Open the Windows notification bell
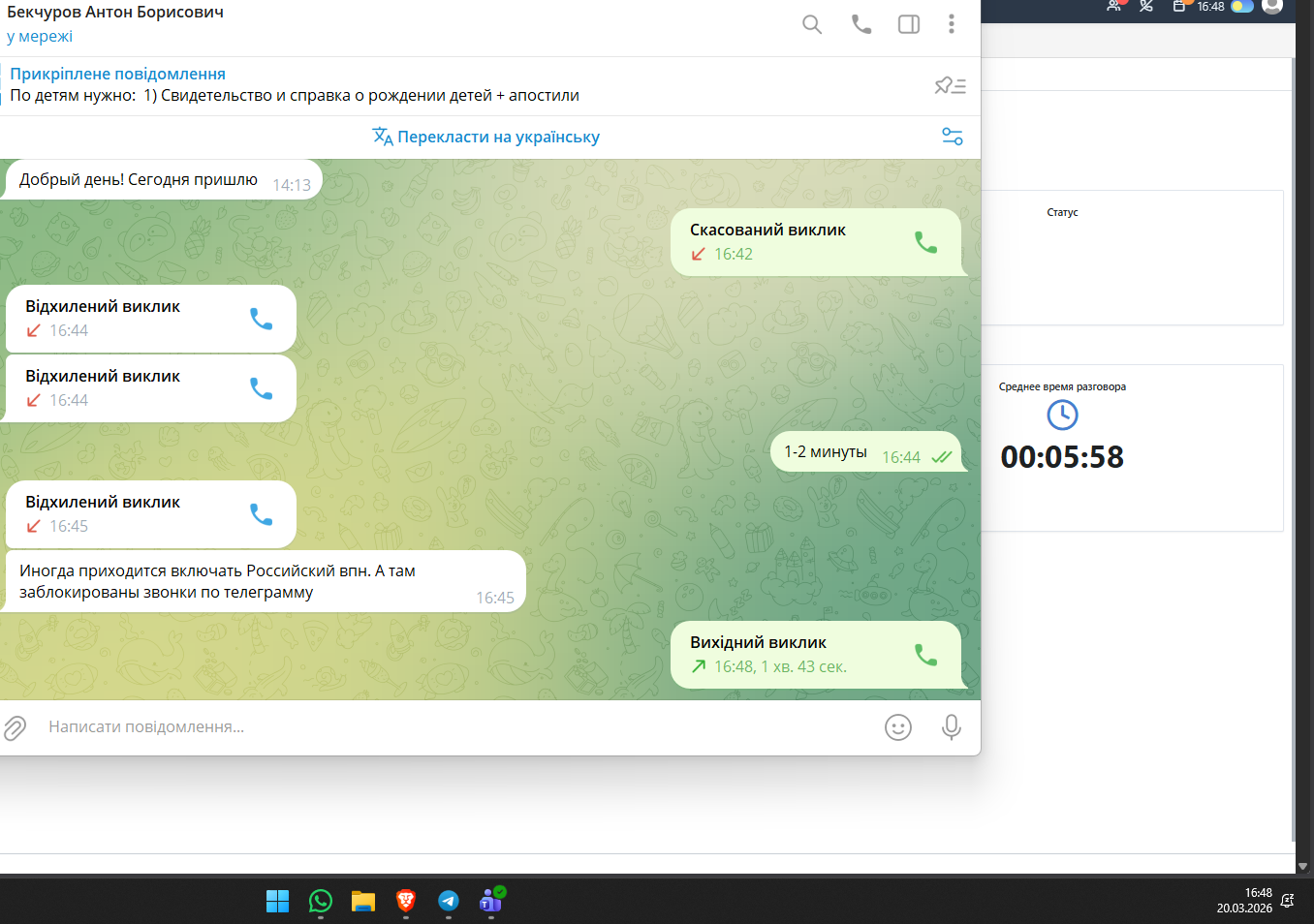 (1287, 901)
